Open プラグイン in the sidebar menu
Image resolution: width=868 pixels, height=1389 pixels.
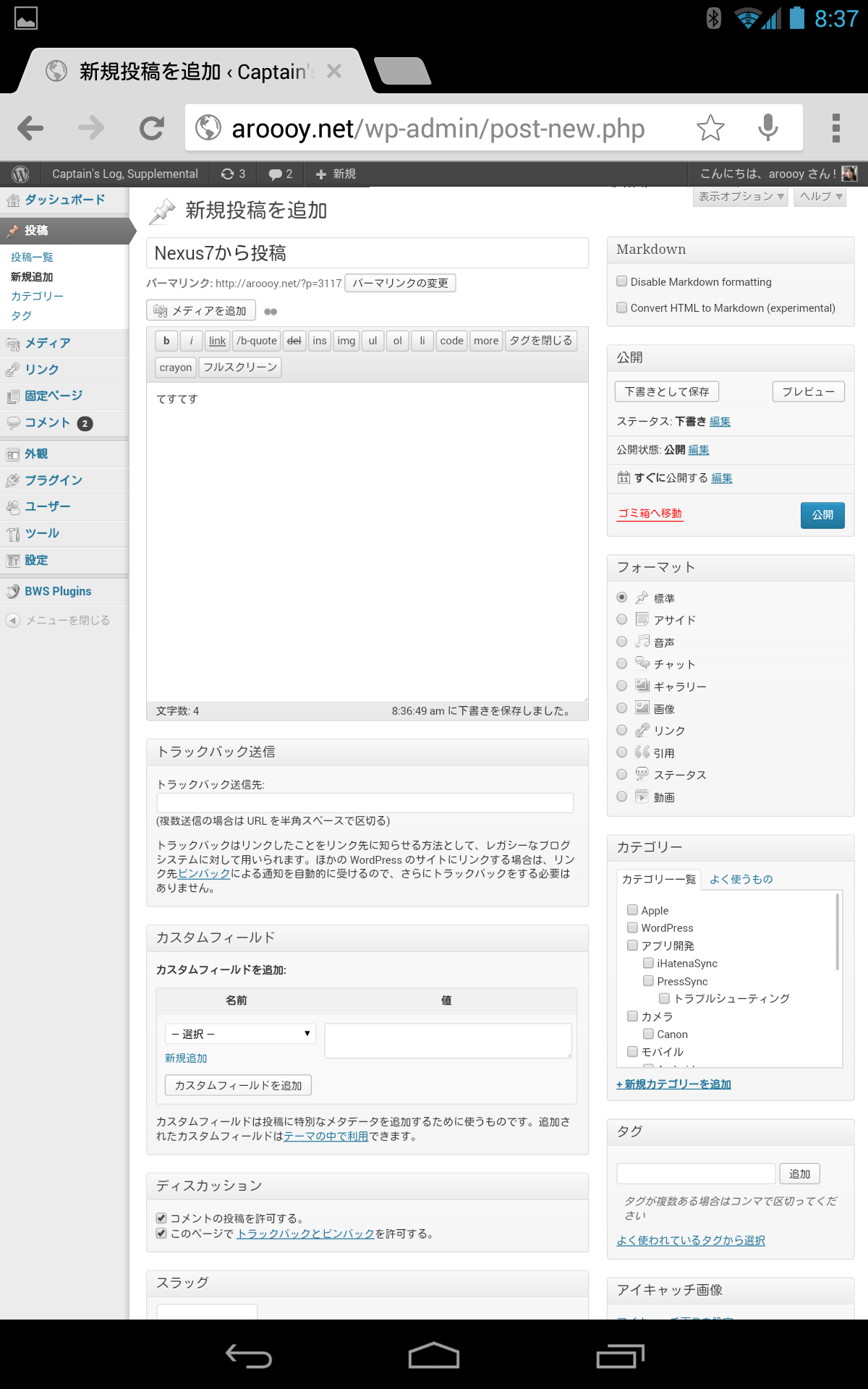pos(54,480)
